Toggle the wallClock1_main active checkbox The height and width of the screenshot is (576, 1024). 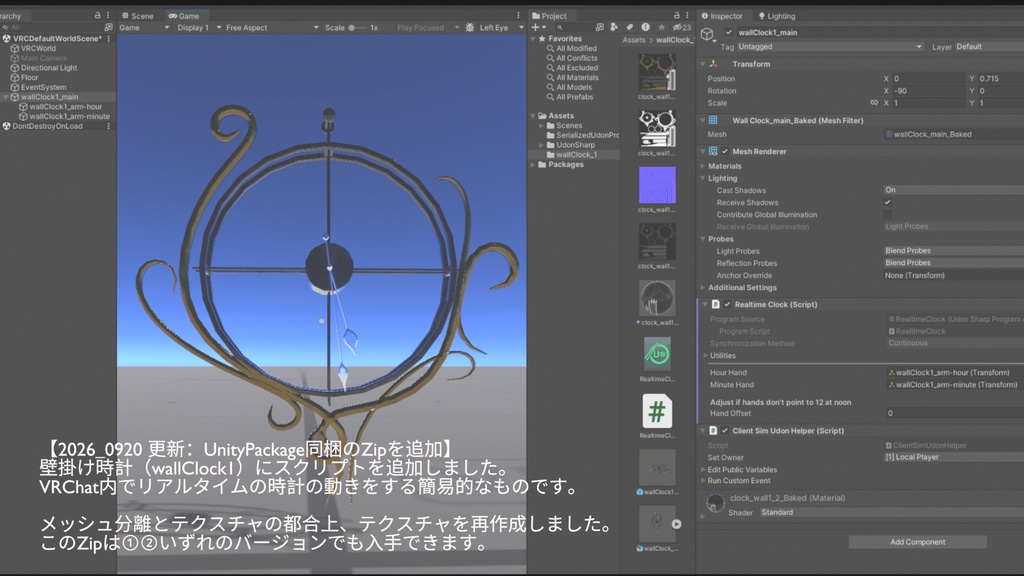729,32
